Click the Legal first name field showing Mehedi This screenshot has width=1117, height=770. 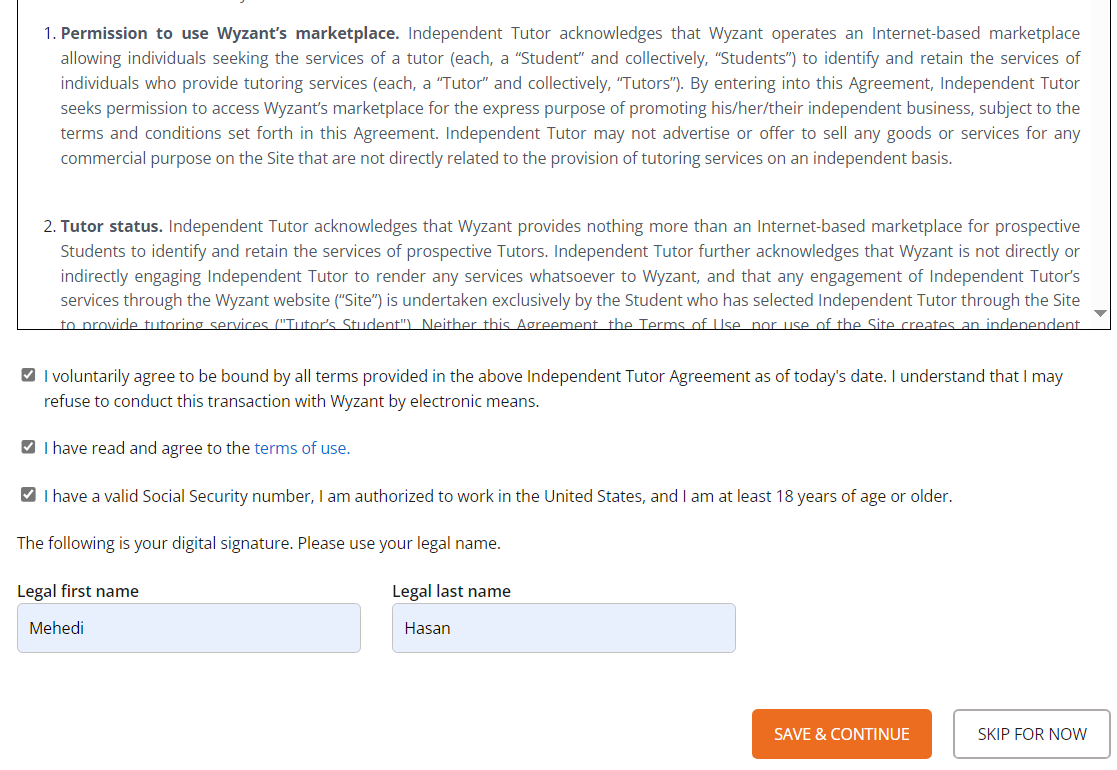188,627
